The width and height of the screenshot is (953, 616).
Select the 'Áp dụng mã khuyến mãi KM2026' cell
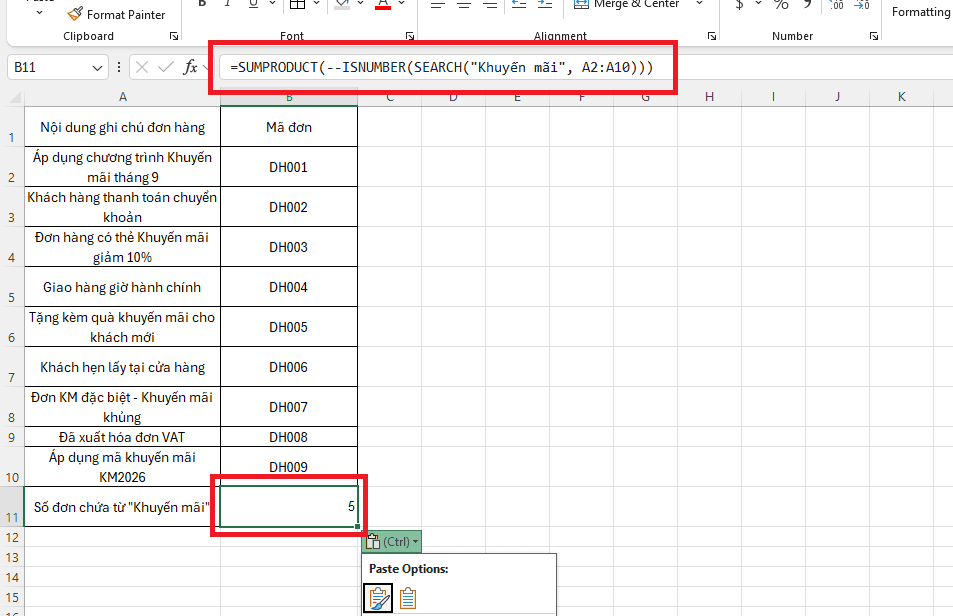[x=122, y=467]
